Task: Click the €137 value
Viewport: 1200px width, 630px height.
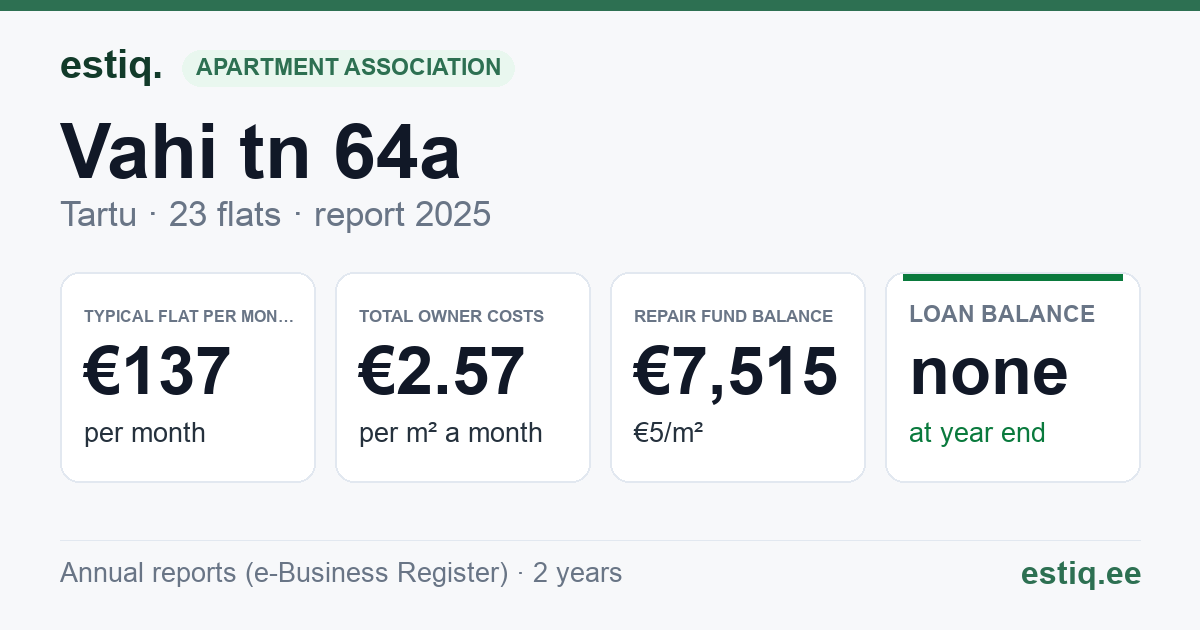Action: 158,371
